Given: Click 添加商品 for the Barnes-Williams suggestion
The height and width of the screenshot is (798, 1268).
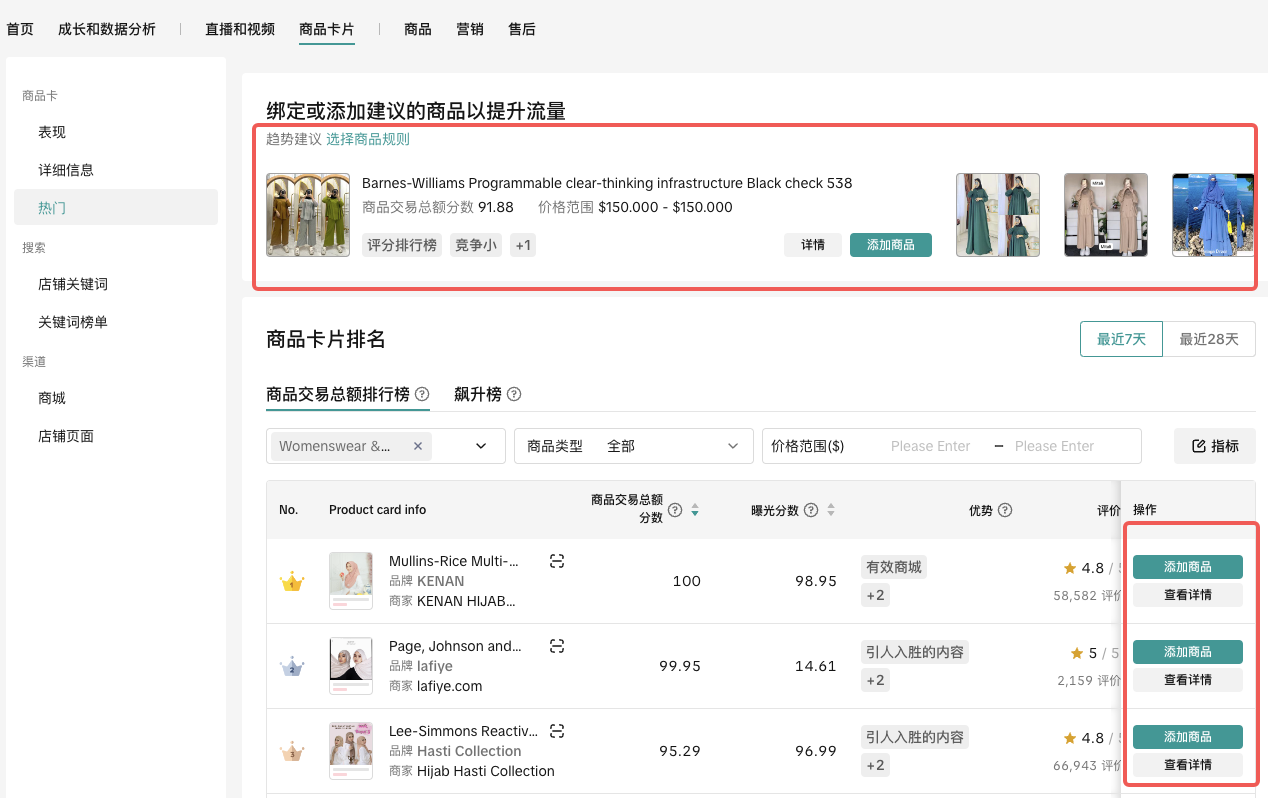Looking at the screenshot, I should click(x=890, y=245).
